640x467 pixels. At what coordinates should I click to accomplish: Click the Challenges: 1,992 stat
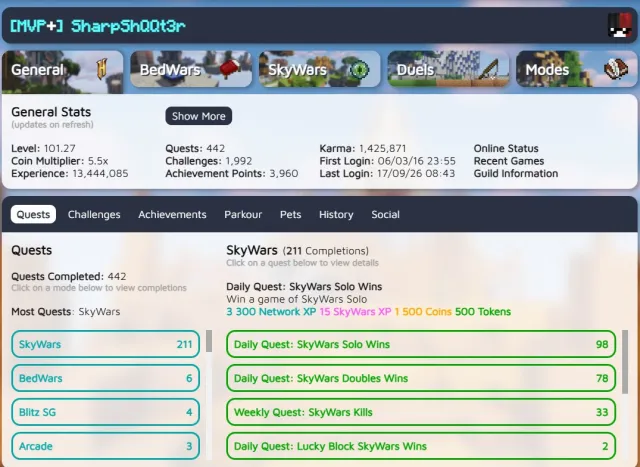click(x=209, y=161)
